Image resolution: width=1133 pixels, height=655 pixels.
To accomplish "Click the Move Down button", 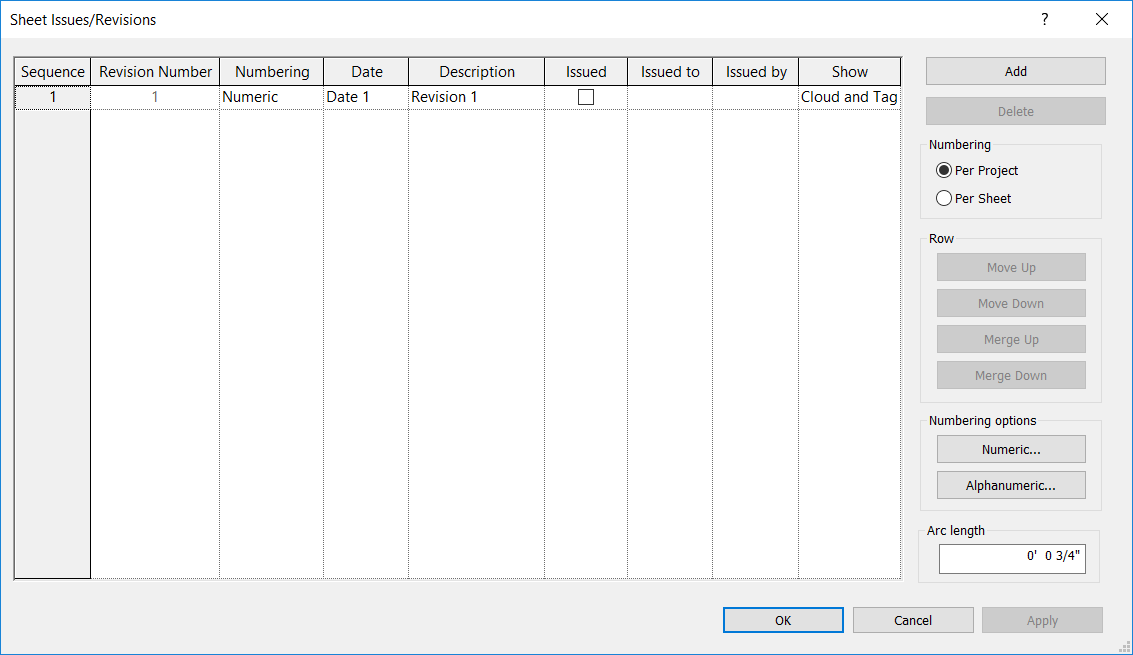I will (x=1011, y=303).
